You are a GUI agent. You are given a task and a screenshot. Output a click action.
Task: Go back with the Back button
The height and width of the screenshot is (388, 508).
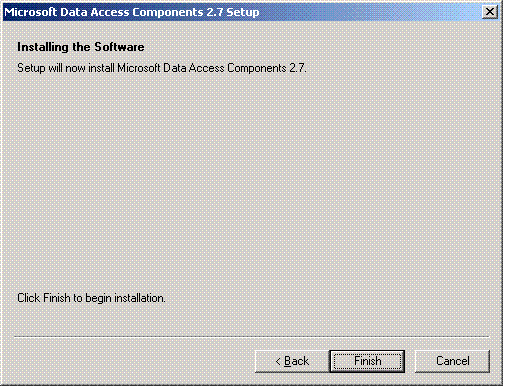(x=292, y=361)
